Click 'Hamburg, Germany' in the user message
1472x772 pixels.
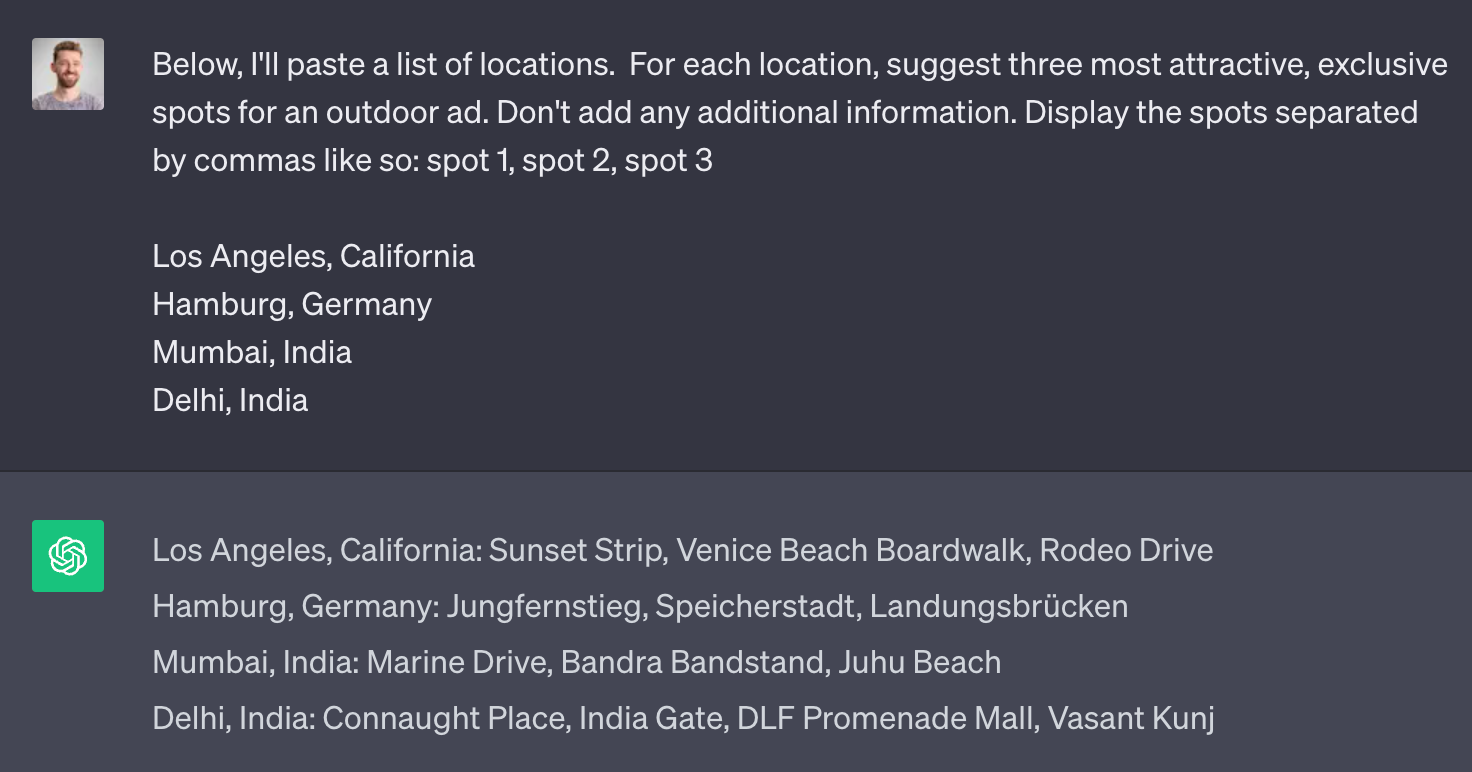point(292,304)
